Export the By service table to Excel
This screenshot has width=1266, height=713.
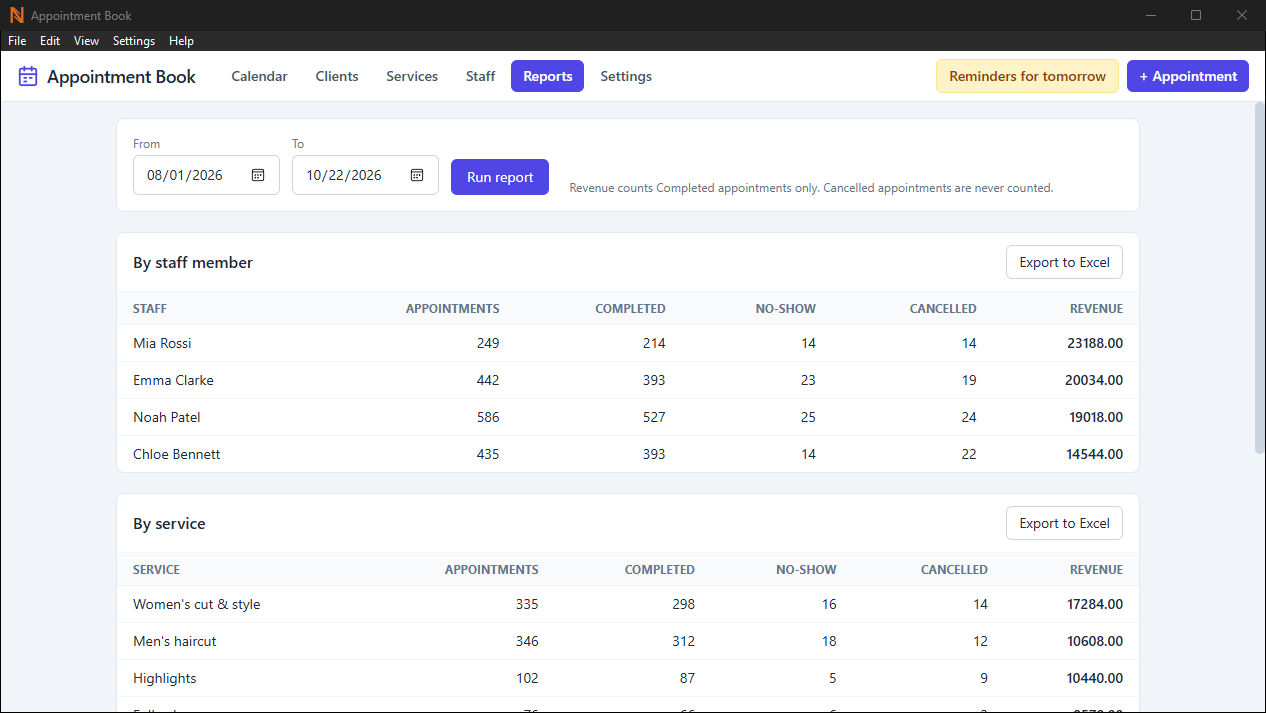1064,523
